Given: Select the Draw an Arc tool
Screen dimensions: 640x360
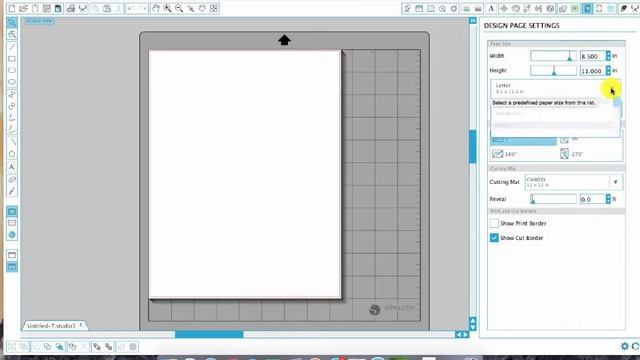Looking at the screenshot, I should coord(12,142).
